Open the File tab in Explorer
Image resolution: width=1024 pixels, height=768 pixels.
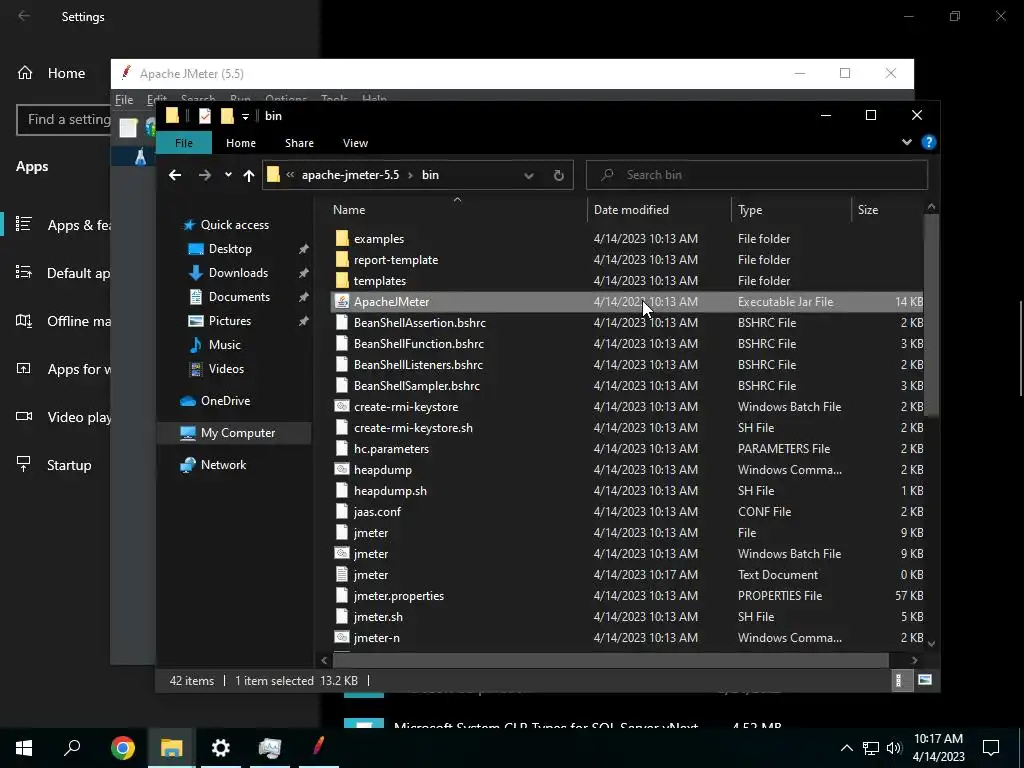coord(184,143)
